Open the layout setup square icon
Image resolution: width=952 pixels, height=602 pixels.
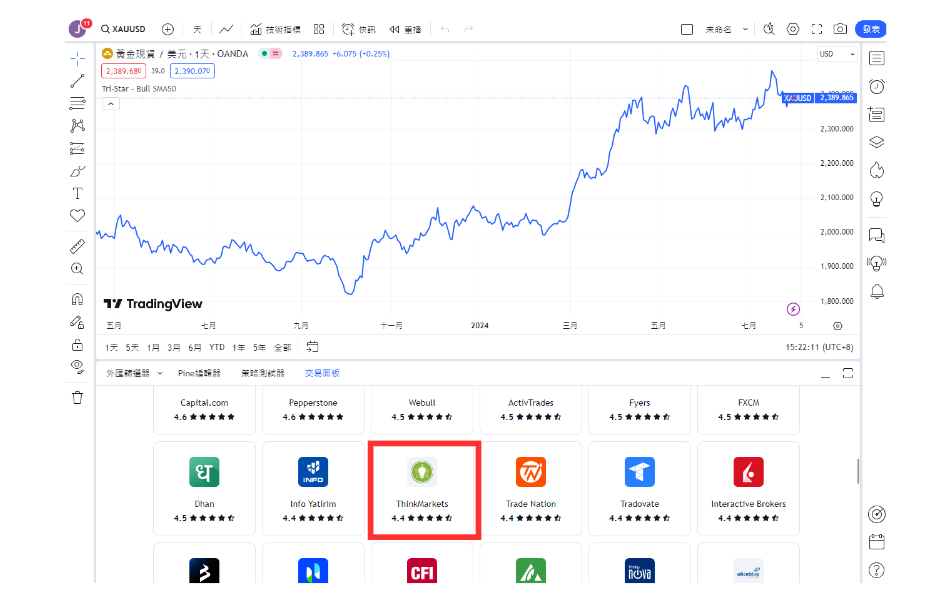687,29
